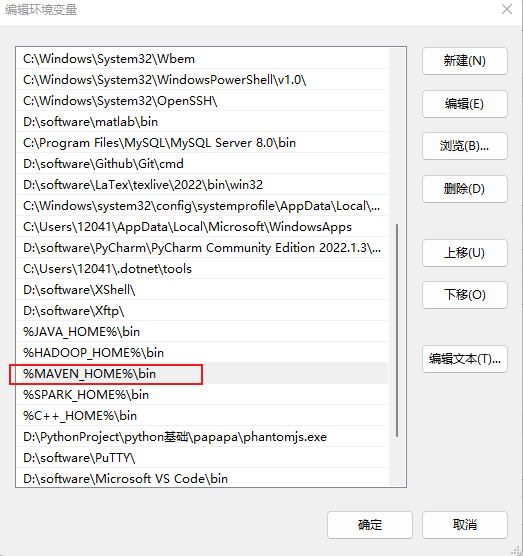The image size is (523, 556).
Task: Select the %HADOOP_HOME%\bin path entry
Action: [x=202, y=352]
